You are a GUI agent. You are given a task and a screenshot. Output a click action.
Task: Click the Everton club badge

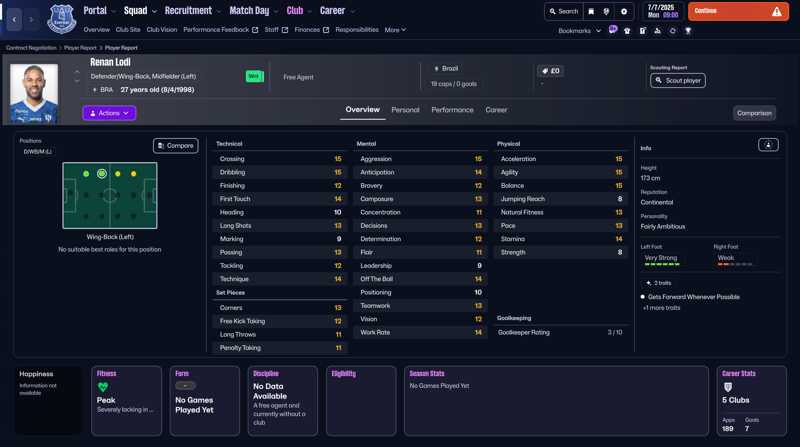coord(62,19)
